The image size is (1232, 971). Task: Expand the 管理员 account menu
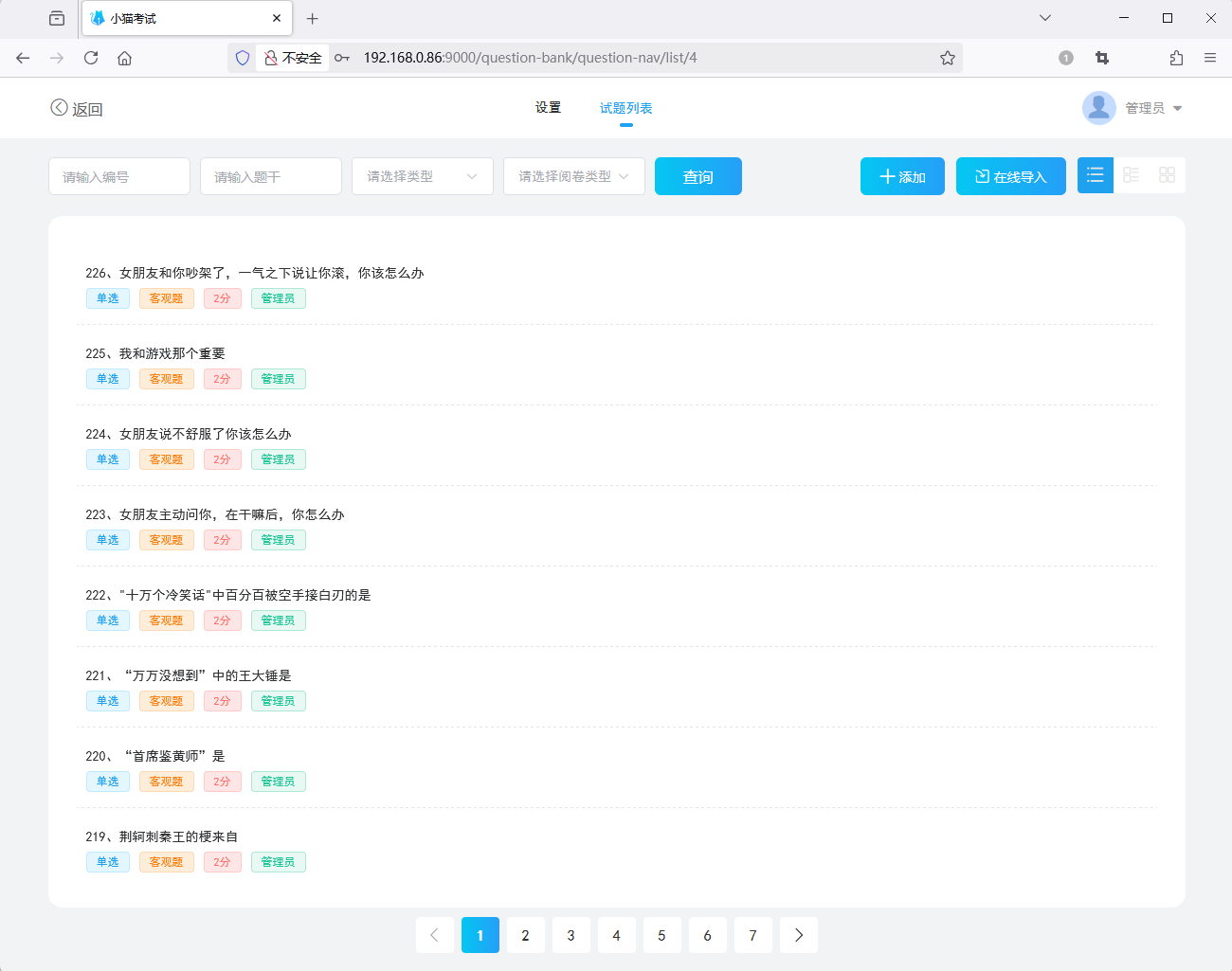[1178, 107]
